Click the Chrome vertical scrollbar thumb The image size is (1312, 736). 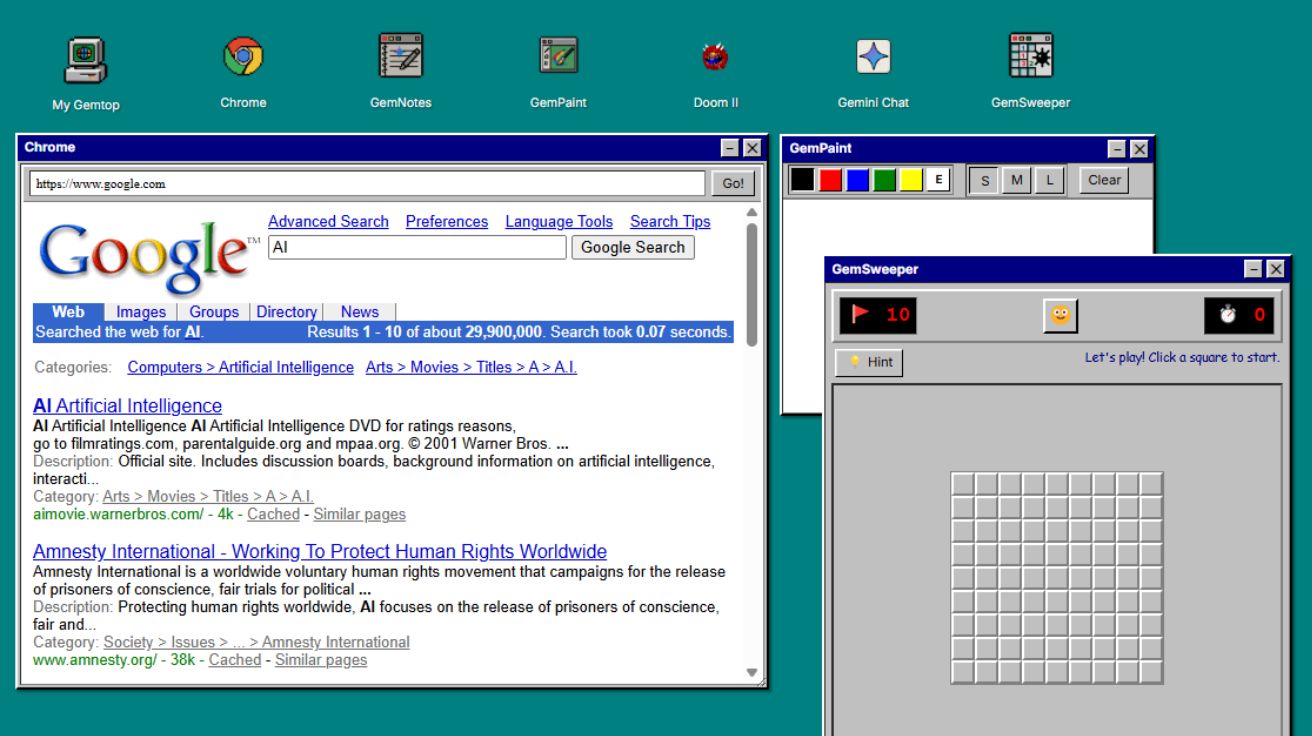coord(752,284)
